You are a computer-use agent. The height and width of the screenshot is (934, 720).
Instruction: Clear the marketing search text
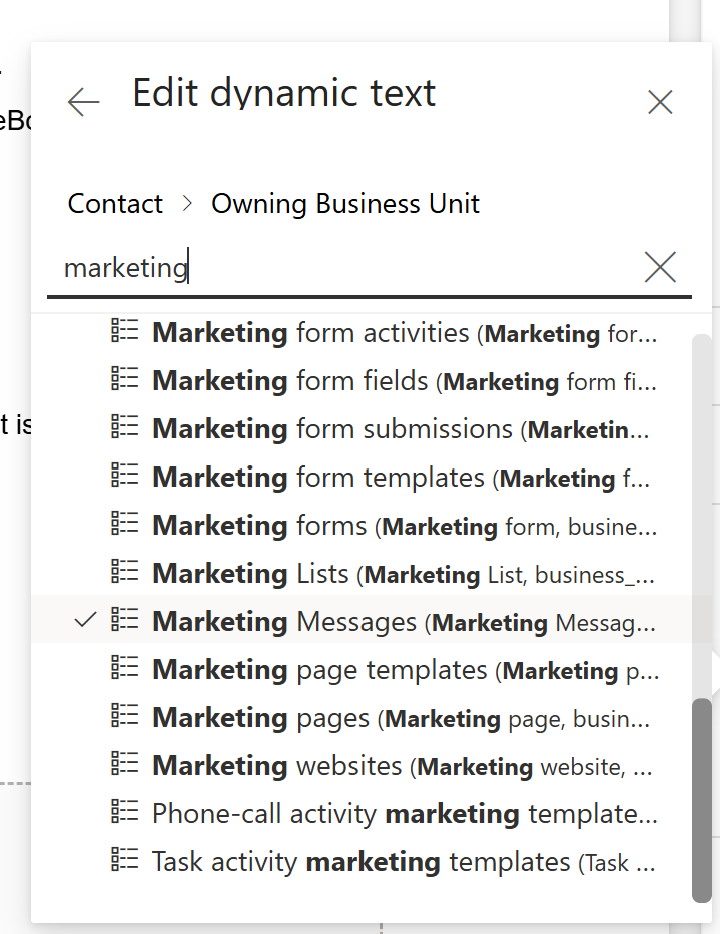pos(660,267)
